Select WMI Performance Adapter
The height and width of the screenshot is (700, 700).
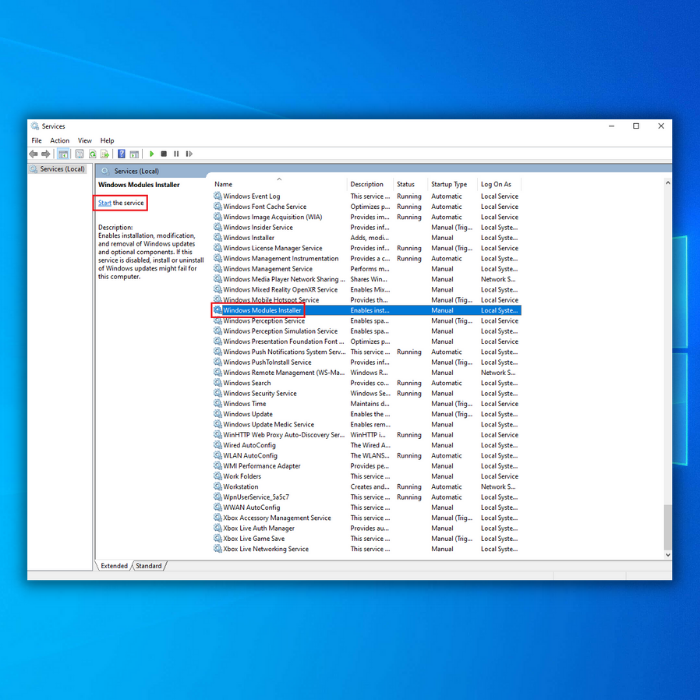[367, 466]
